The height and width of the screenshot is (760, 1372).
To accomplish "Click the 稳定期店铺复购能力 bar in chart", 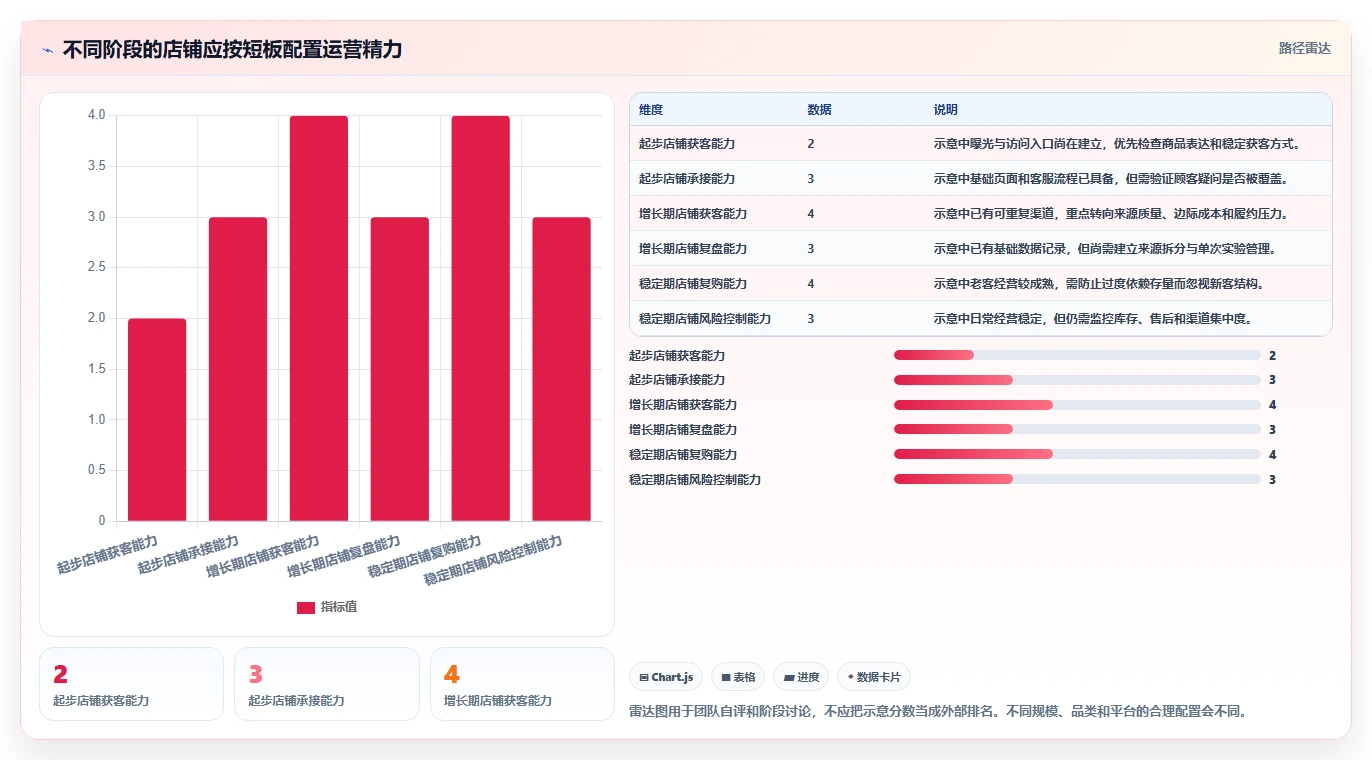I will click(481, 318).
